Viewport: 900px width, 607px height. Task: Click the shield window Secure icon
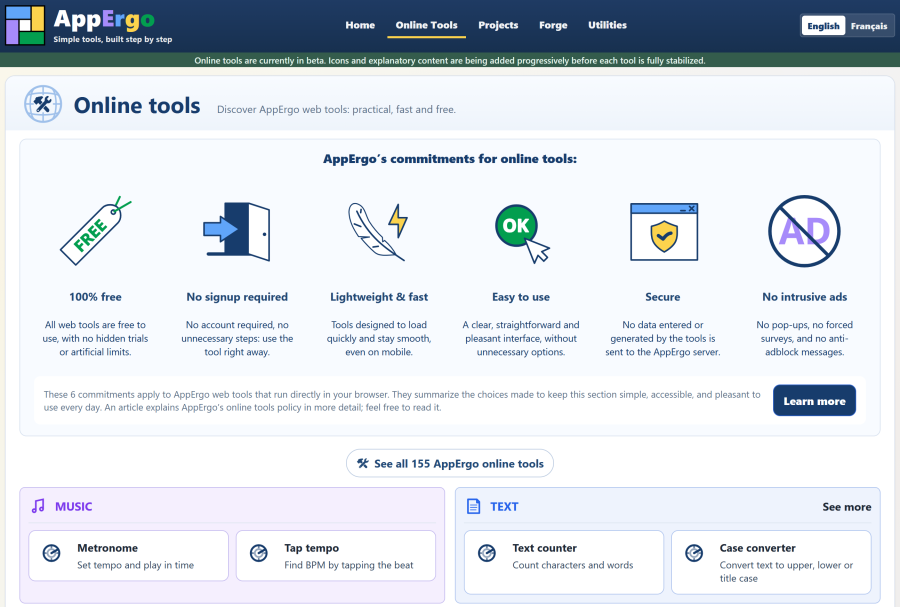(x=664, y=232)
